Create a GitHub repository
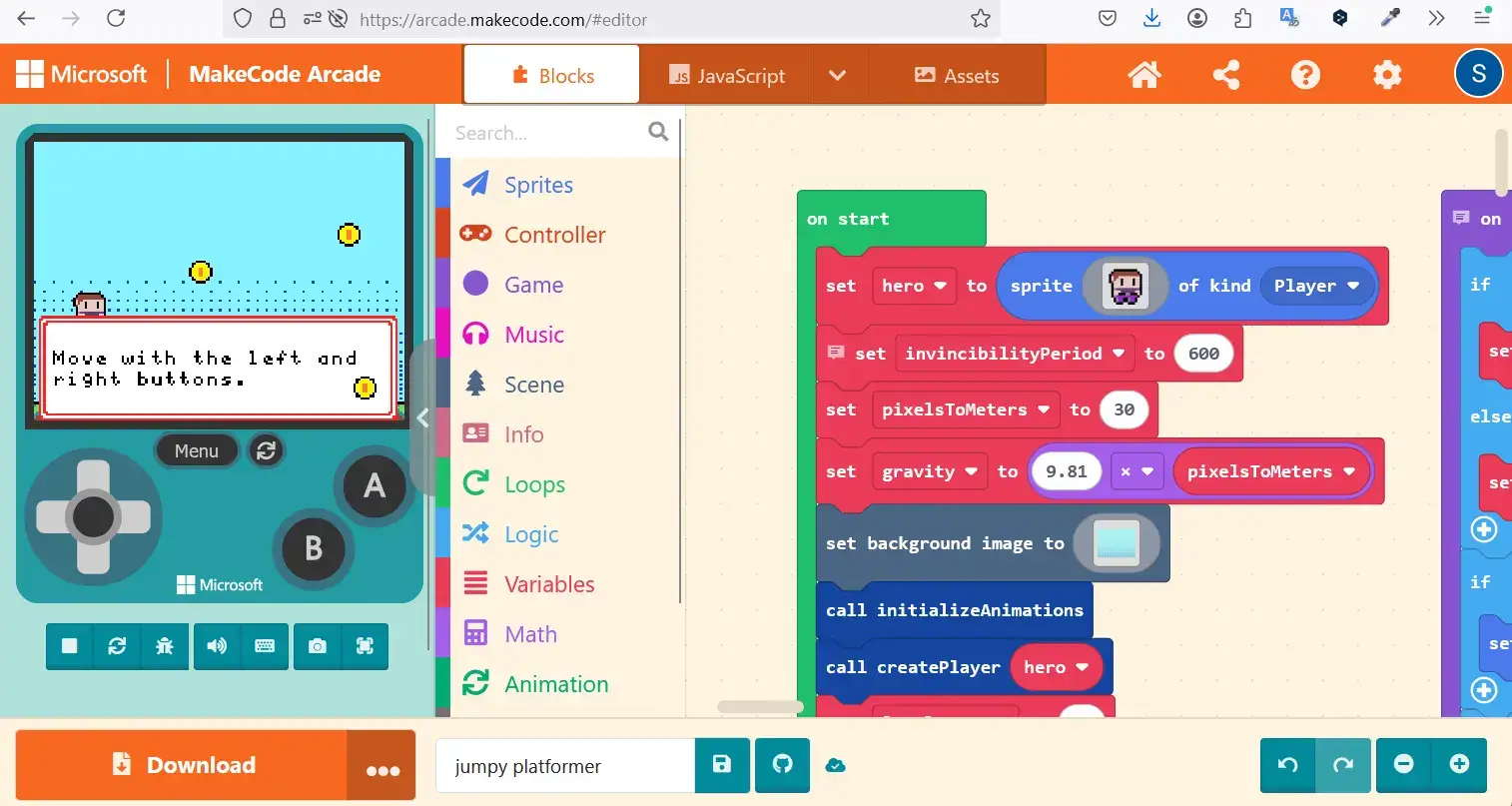Image resolution: width=1512 pixels, height=806 pixels. [783, 765]
